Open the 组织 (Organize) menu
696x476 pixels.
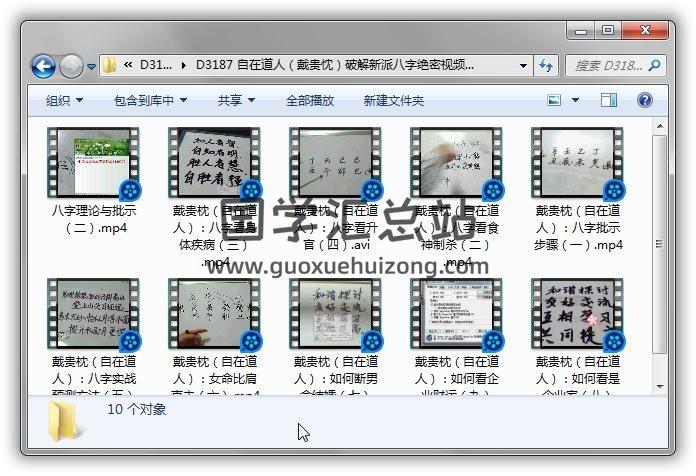pyautogui.click(x=64, y=101)
